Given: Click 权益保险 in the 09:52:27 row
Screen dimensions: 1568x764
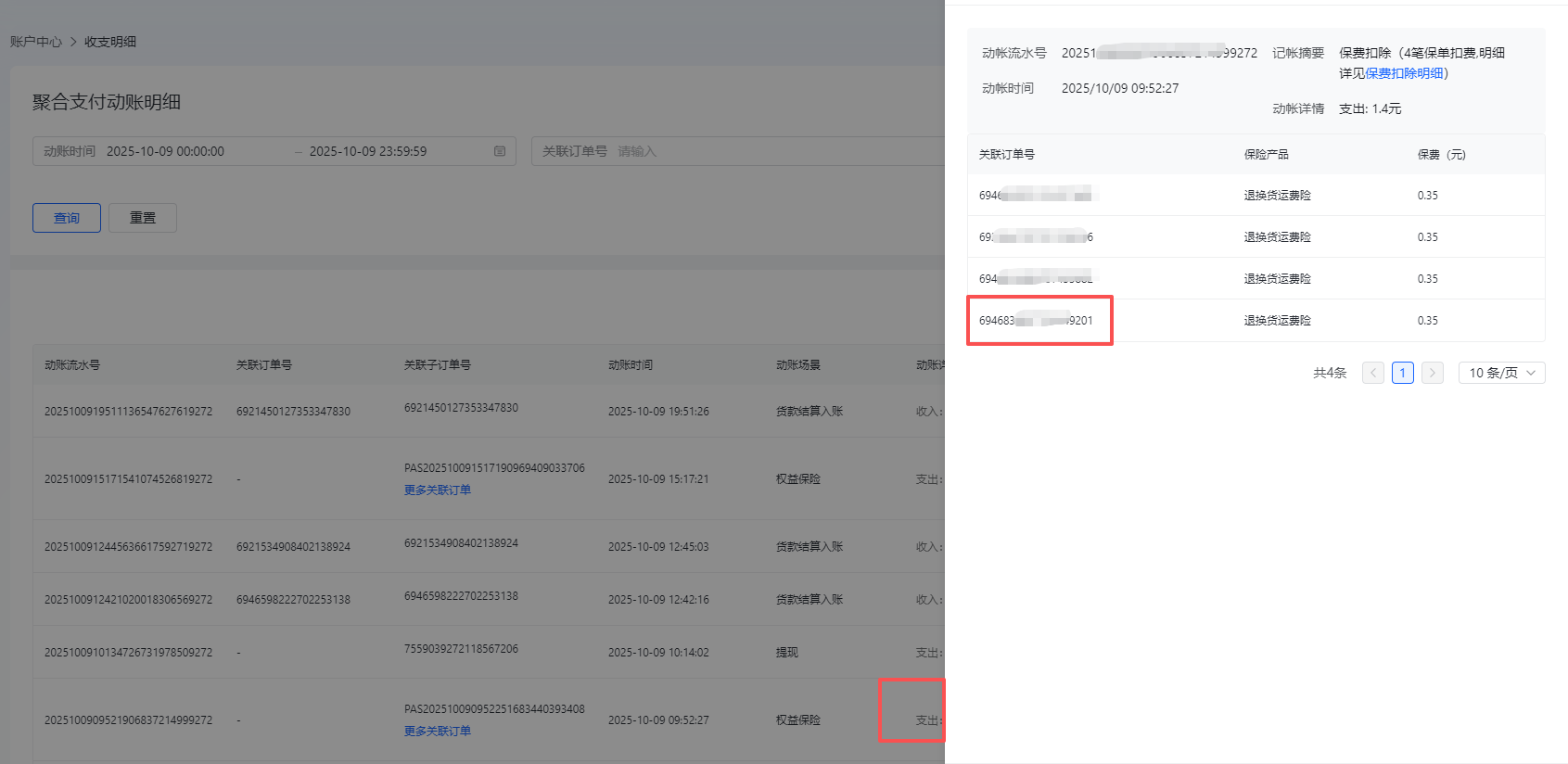Looking at the screenshot, I should [x=798, y=719].
